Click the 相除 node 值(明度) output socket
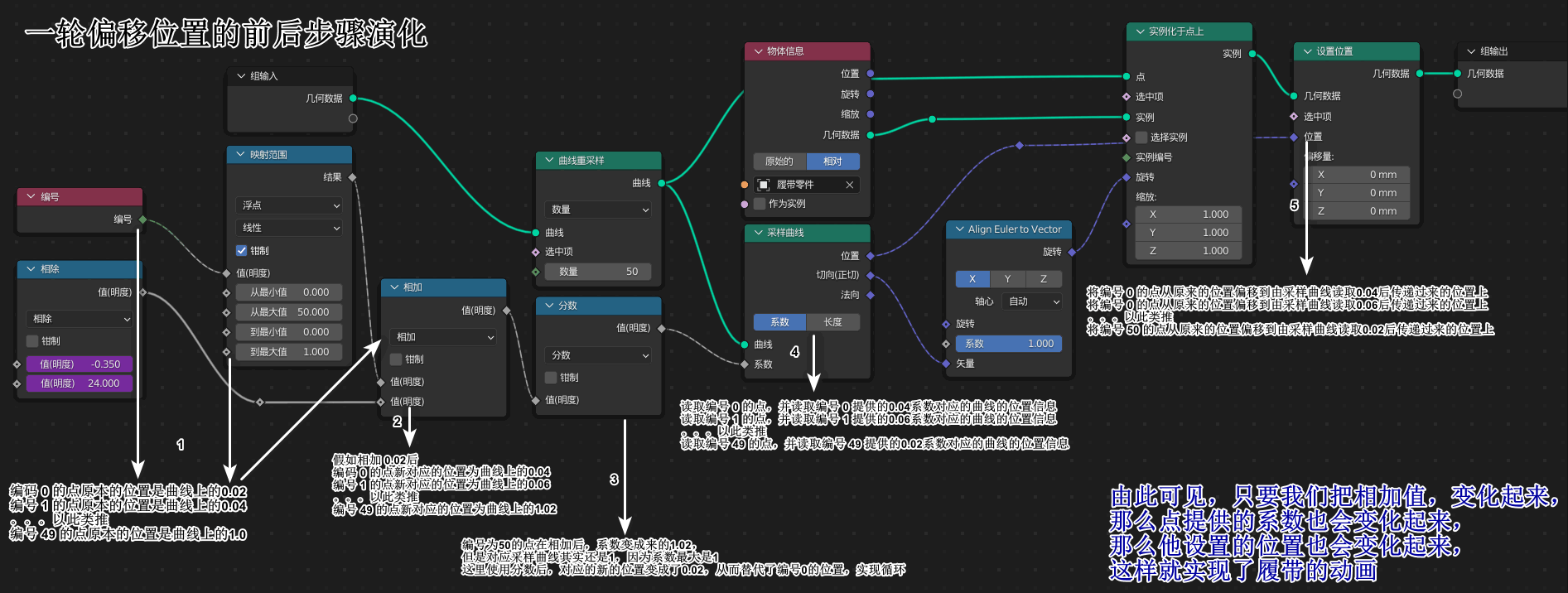The image size is (1568, 593). point(142,292)
